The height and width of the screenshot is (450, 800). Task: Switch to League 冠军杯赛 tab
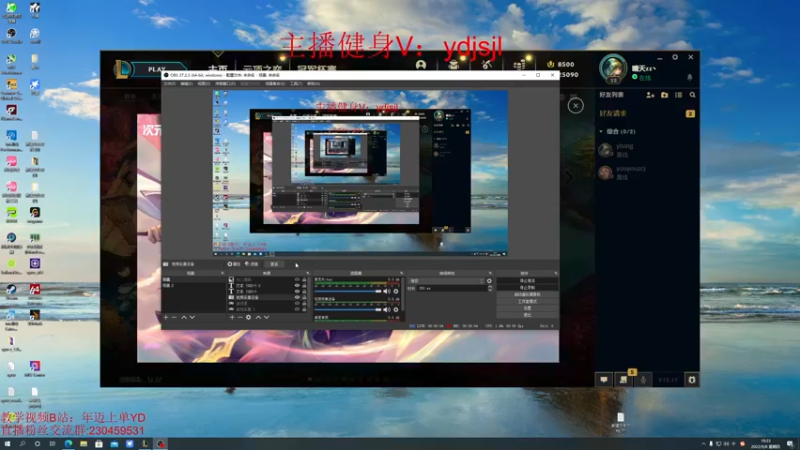pyautogui.click(x=317, y=68)
